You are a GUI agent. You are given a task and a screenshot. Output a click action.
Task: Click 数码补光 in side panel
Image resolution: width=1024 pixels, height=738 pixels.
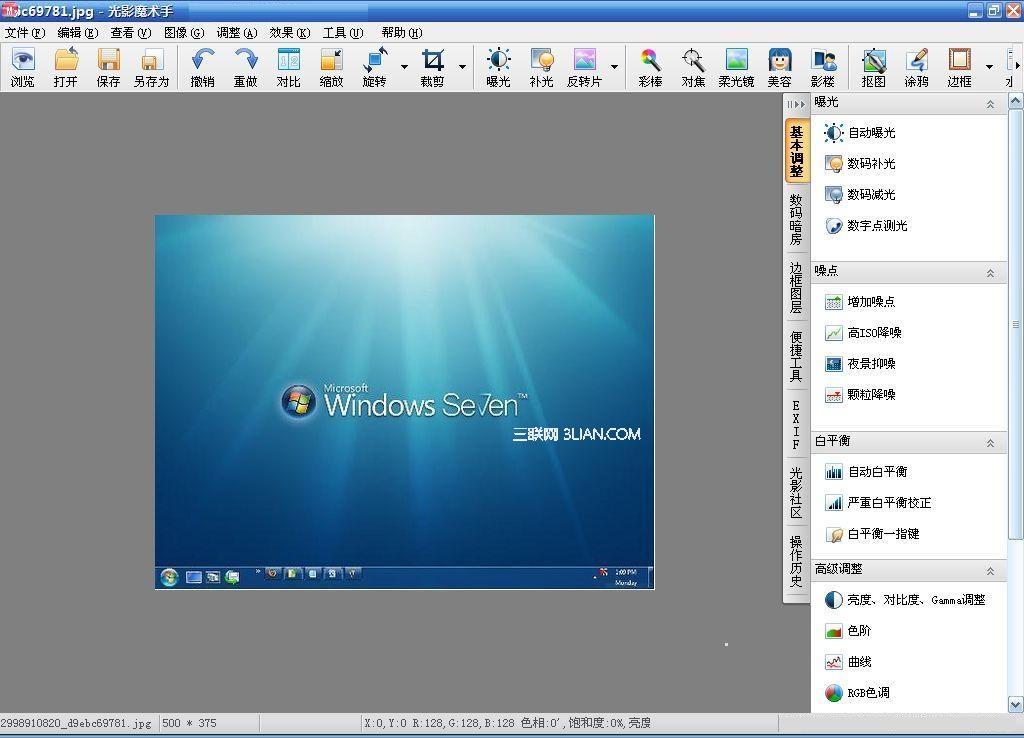pyautogui.click(x=859, y=163)
